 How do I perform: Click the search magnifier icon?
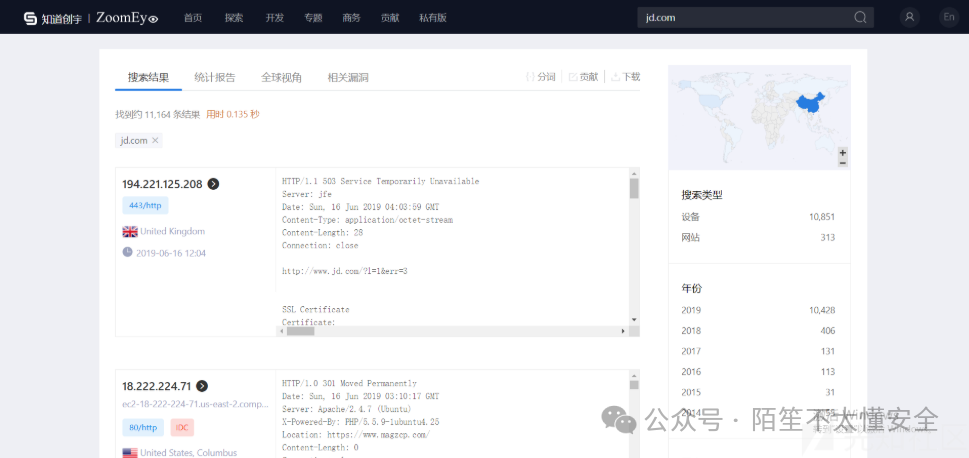(x=860, y=17)
